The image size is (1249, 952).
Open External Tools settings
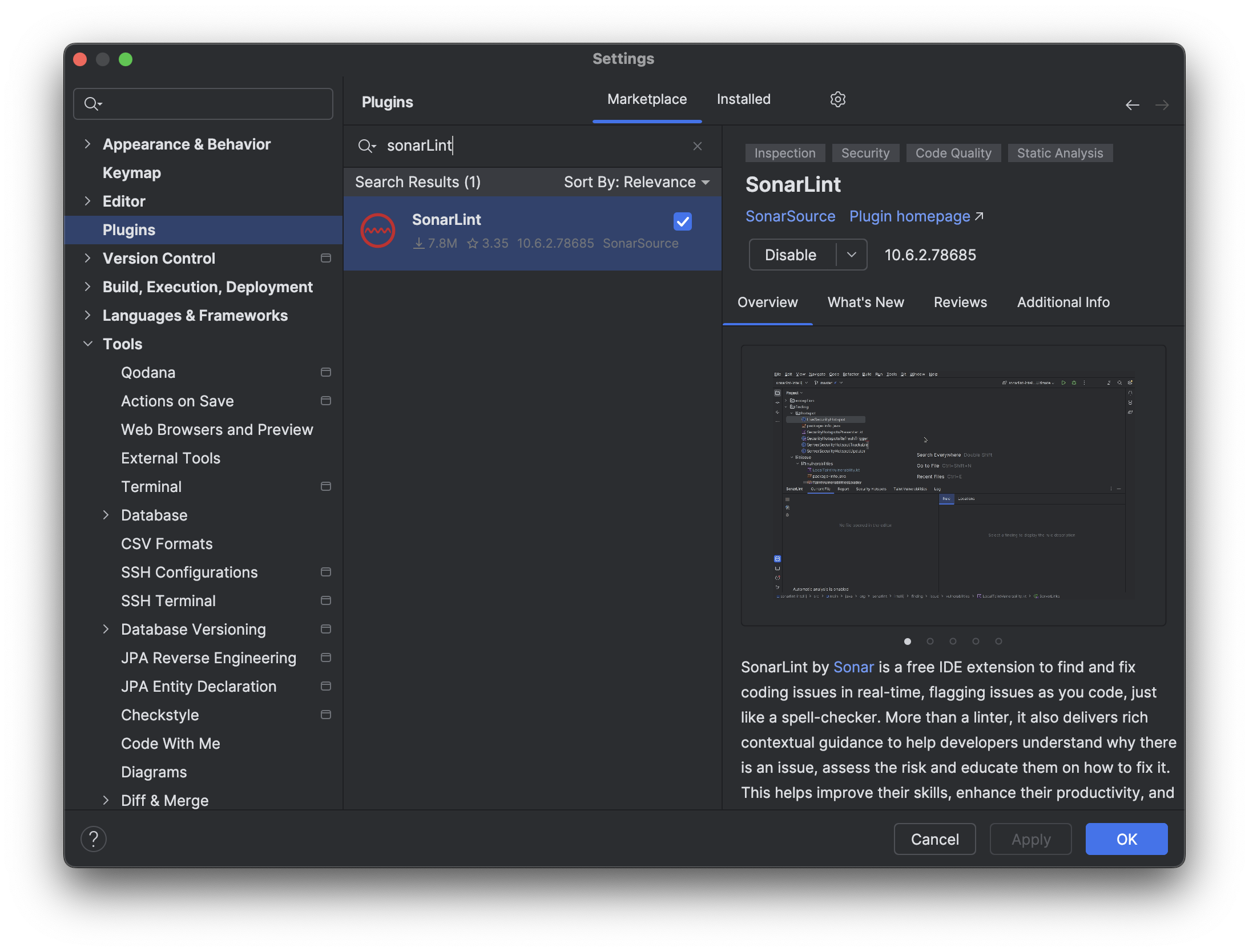(x=170, y=458)
